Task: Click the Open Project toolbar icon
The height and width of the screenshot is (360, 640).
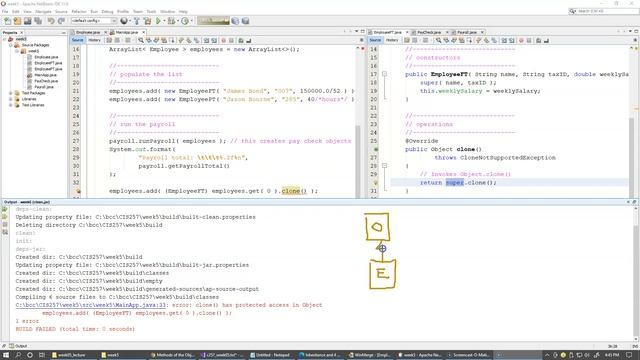Action: (27, 21)
